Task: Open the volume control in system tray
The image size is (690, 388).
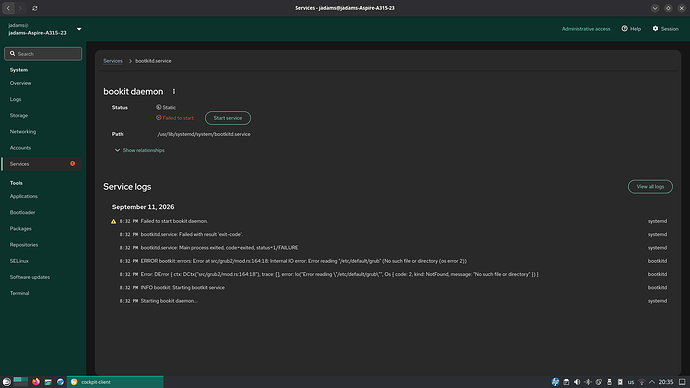Action: [x=577, y=382]
